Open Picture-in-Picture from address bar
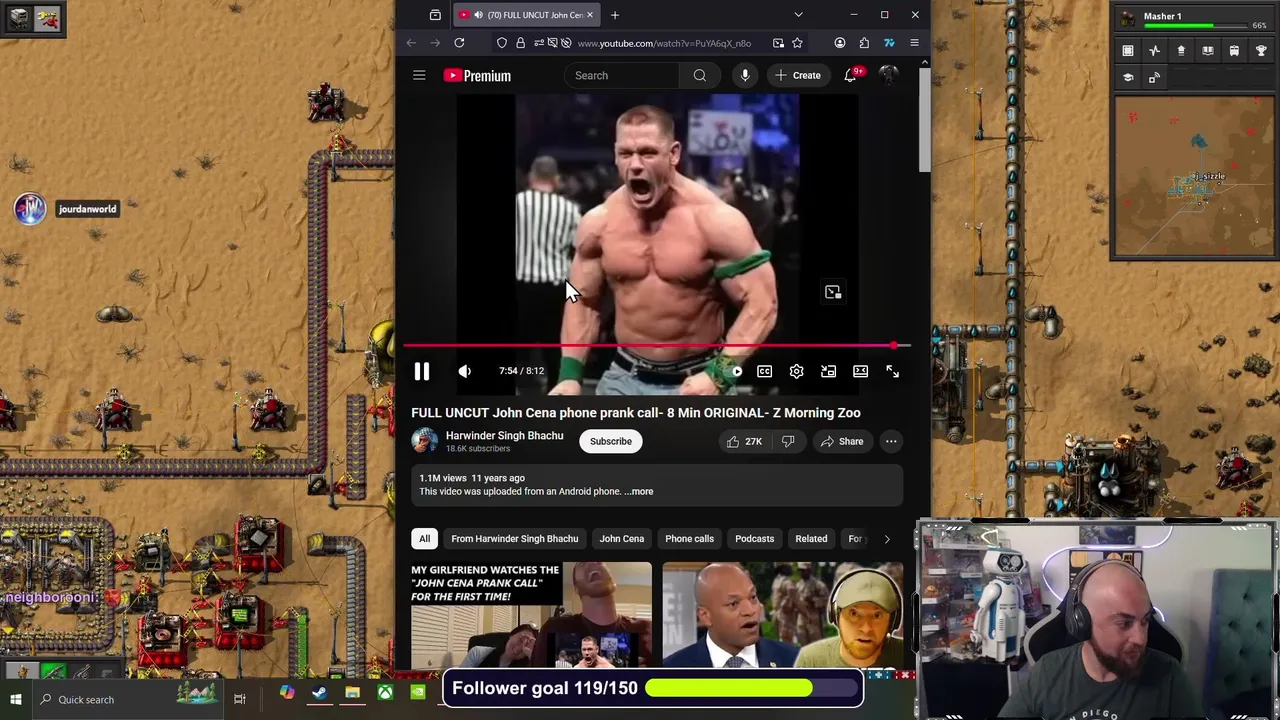The image size is (1280, 720). click(x=778, y=43)
